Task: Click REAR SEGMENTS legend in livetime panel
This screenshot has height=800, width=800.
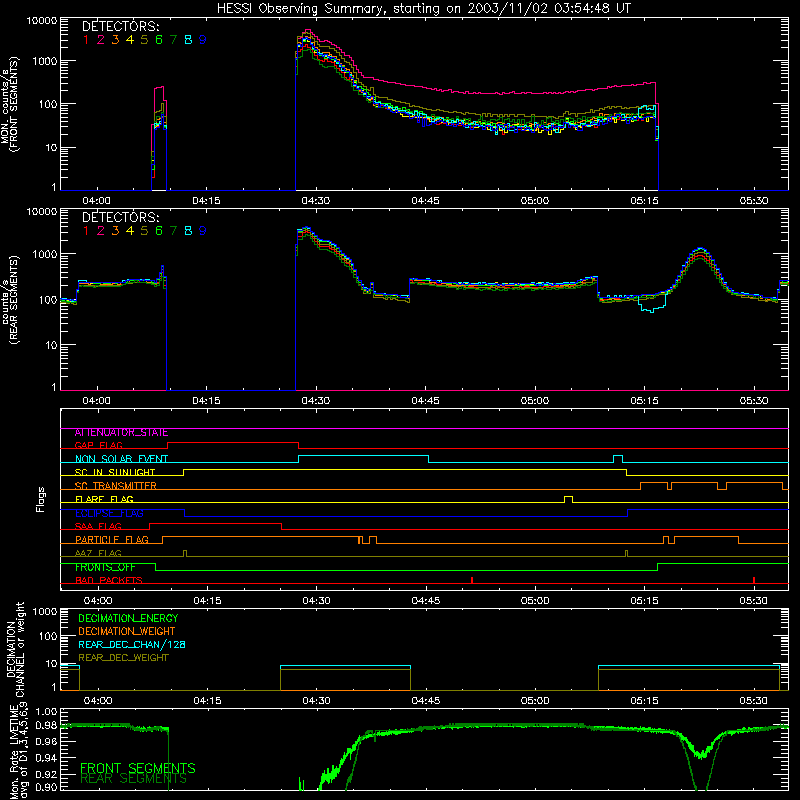Action: click(134, 779)
